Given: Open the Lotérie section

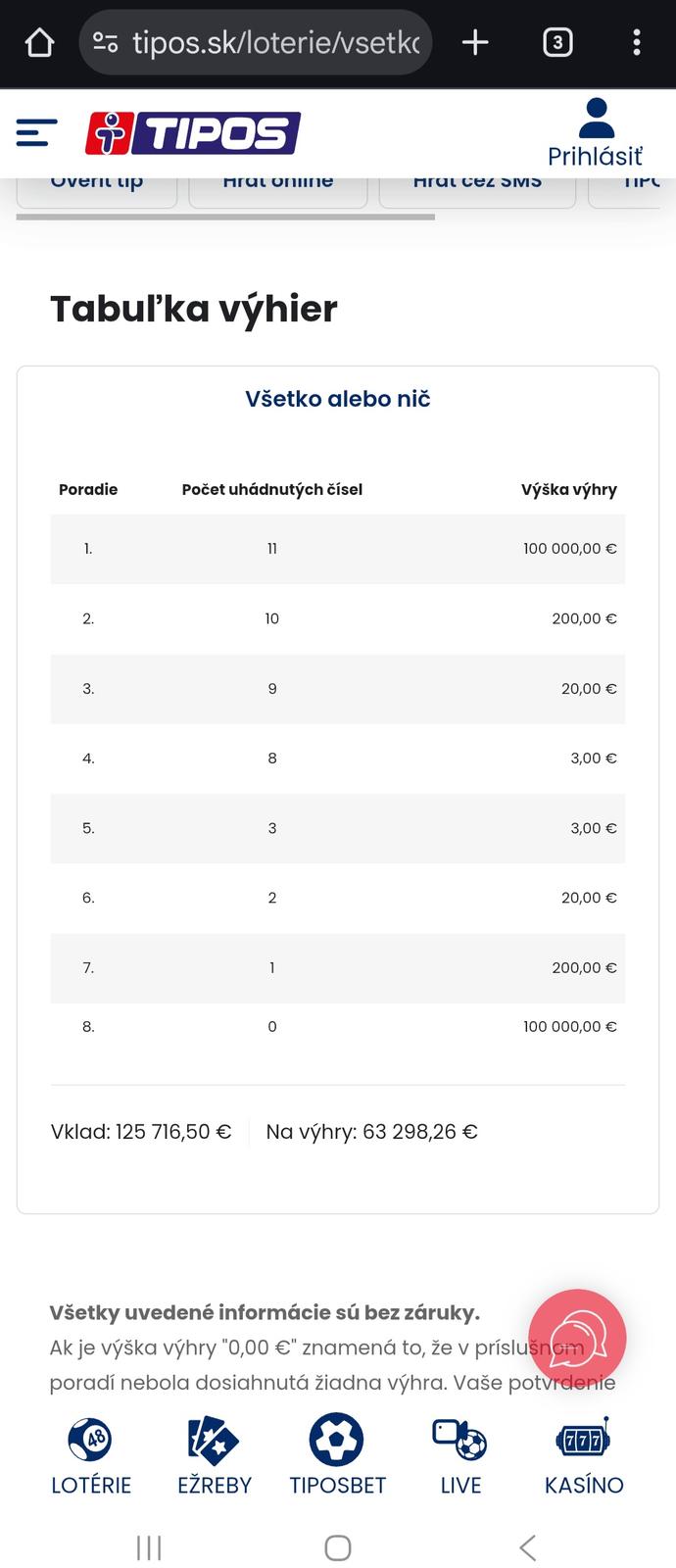Looking at the screenshot, I should 91,1456.
